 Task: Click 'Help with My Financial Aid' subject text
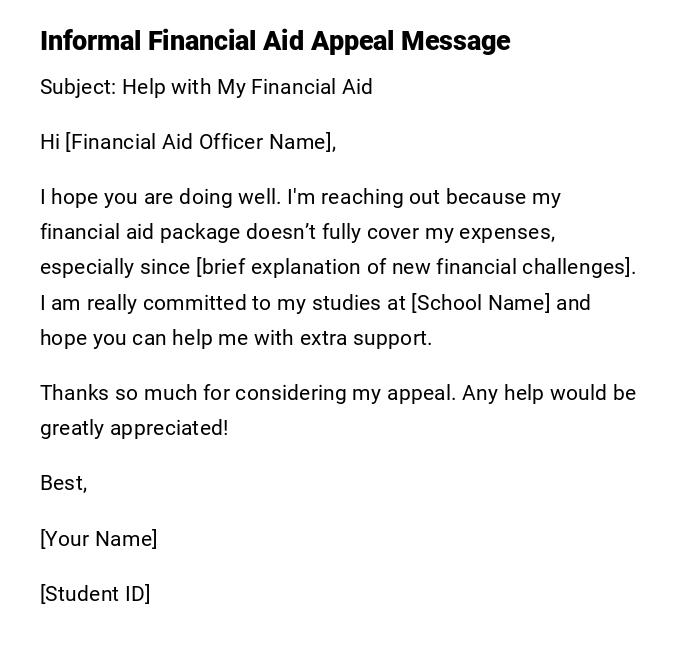pos(247,87)
